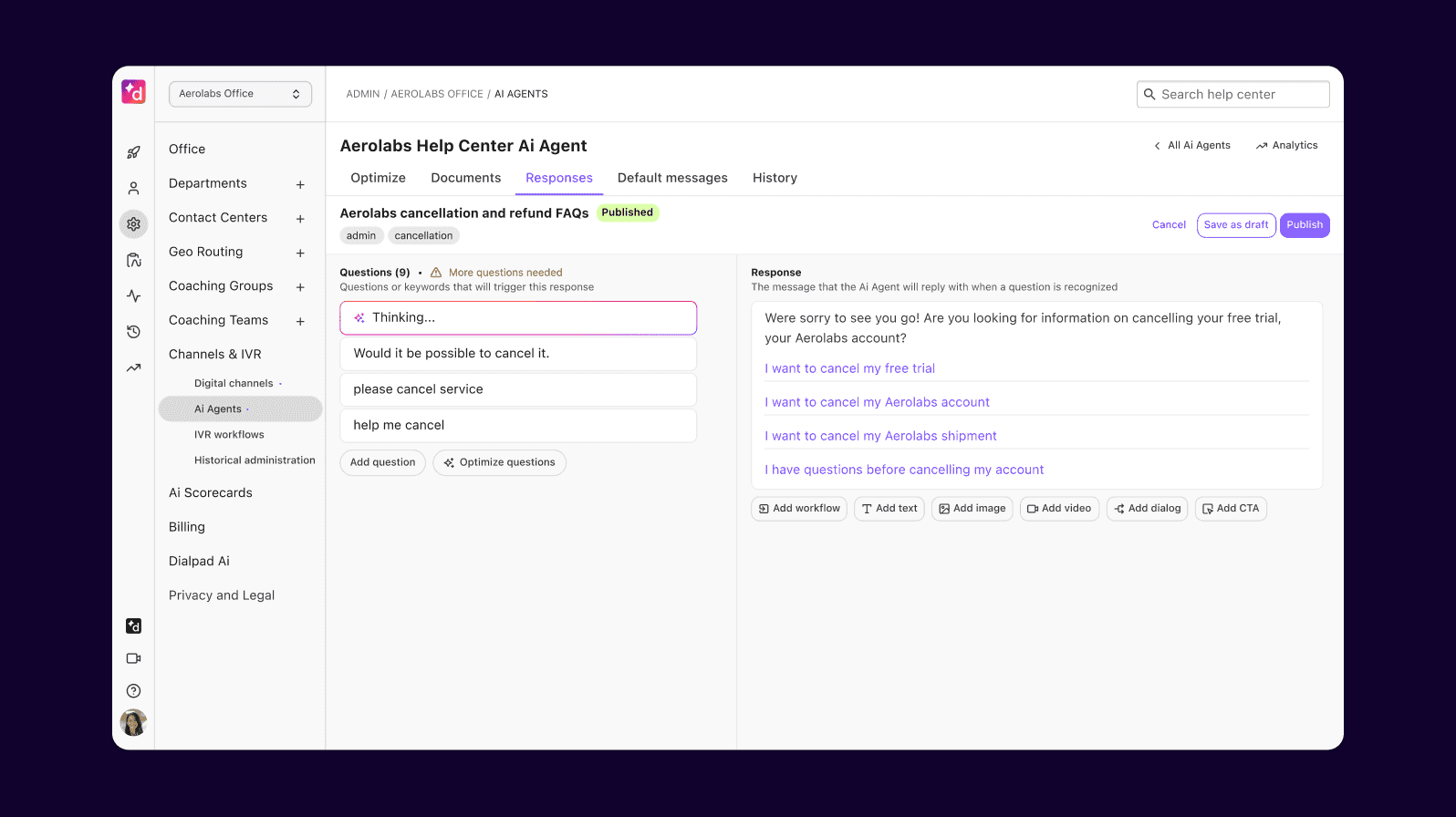Switch to the Default messages tab

(x=672, y=178)
